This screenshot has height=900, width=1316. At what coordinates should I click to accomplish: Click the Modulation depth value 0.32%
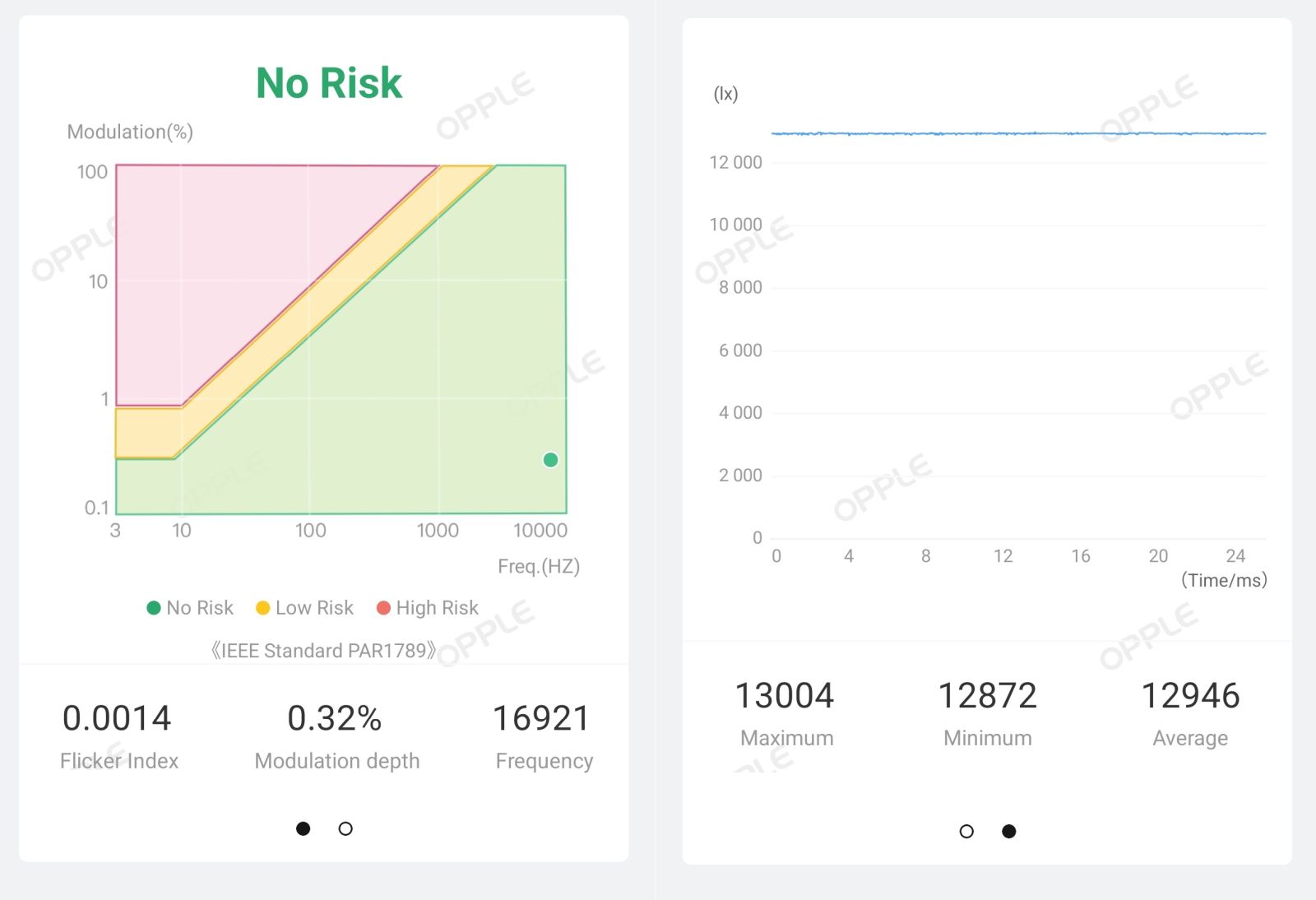[x=334, y=718]
